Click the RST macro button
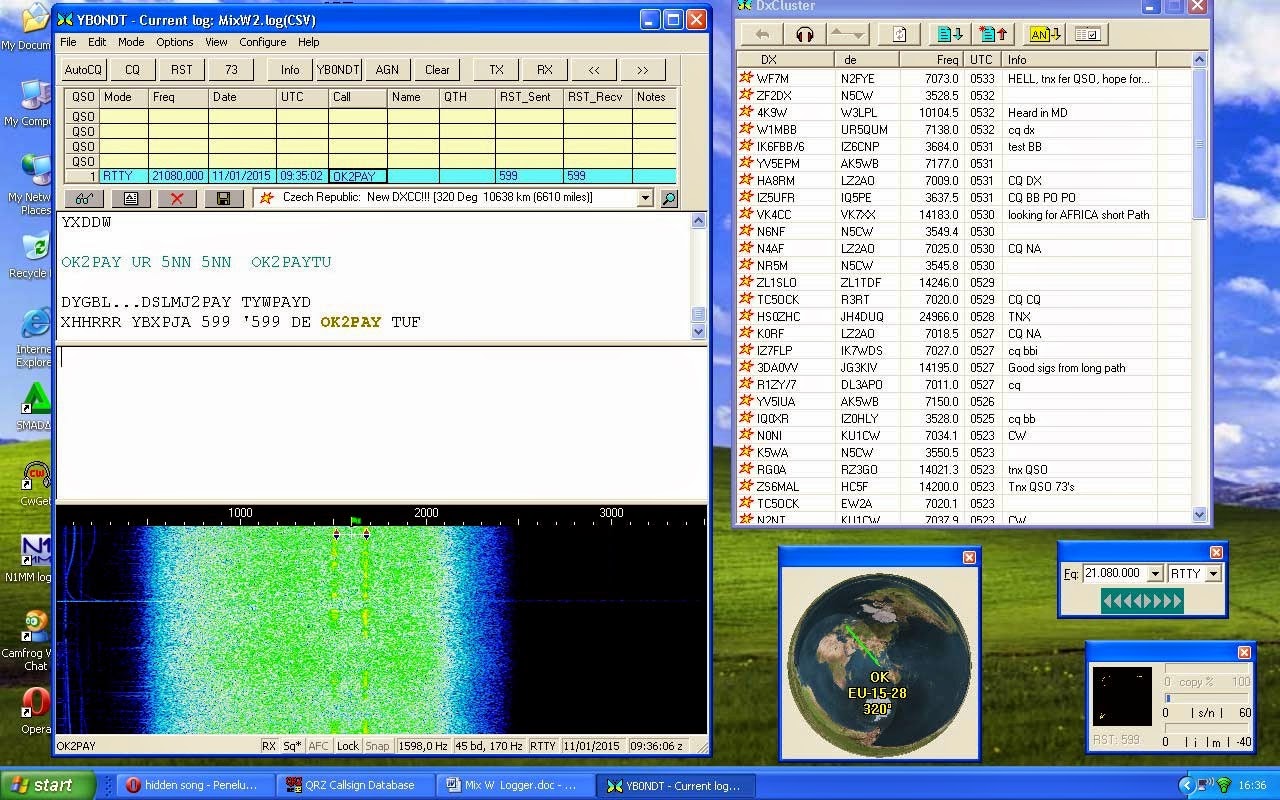 182,70
